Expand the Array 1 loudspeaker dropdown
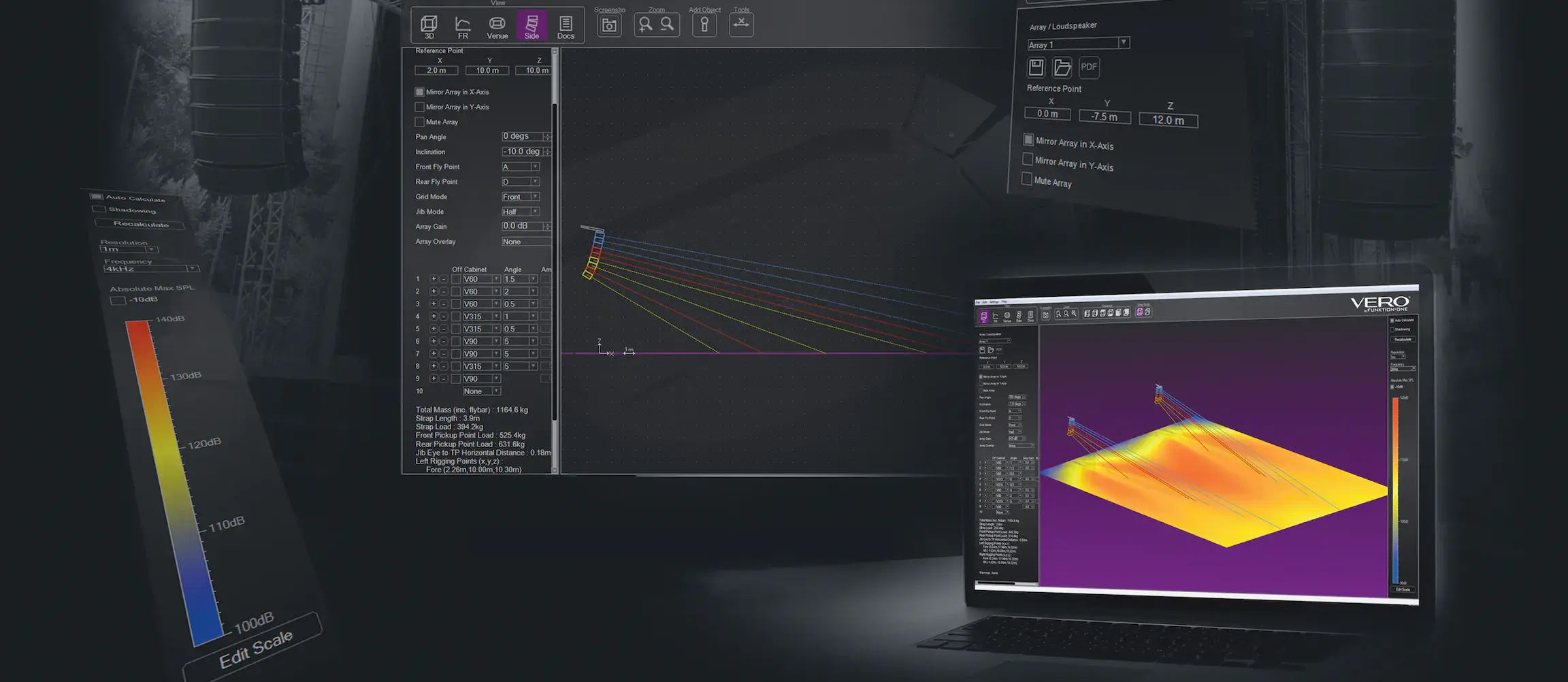The width and height of the screenshot is (1568, 682). 1124,43
